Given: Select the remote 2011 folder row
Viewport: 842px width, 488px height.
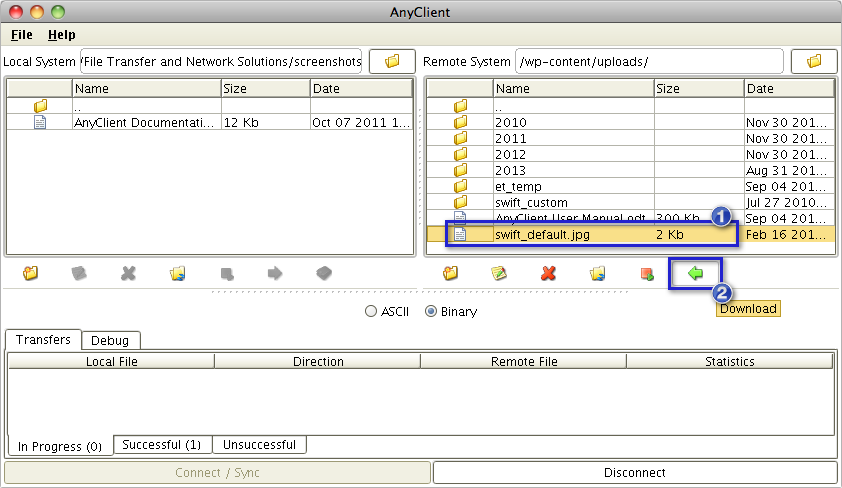Looking at the screenshot, I should click(x=630, y=139).
